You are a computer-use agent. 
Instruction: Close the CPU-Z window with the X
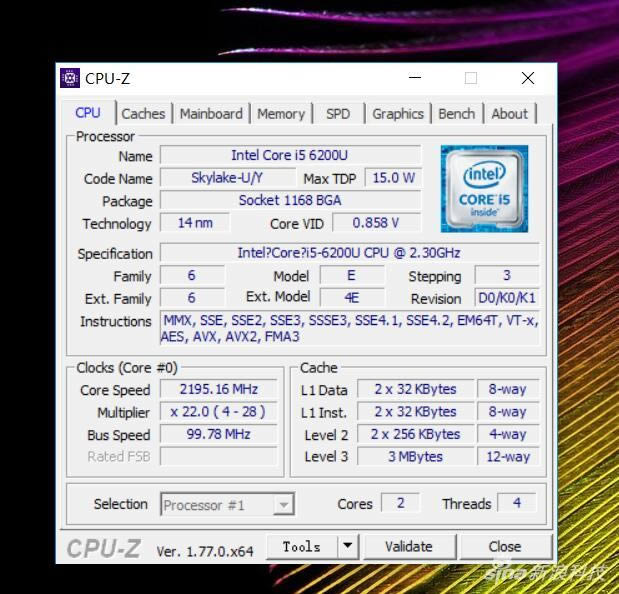(x=528, y=78)
